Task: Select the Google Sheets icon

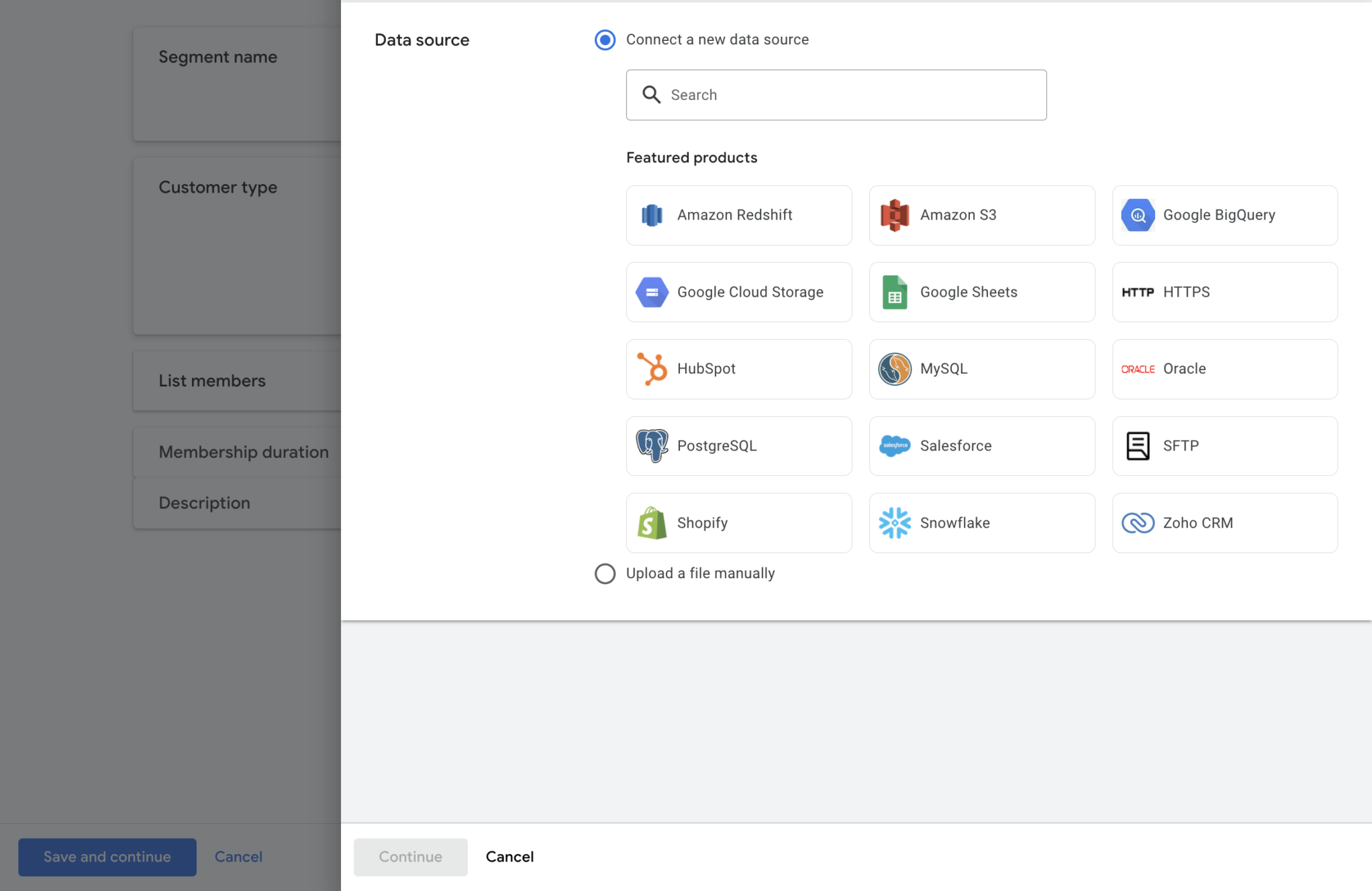Action: pyautogui.click(x=894, y=292)
